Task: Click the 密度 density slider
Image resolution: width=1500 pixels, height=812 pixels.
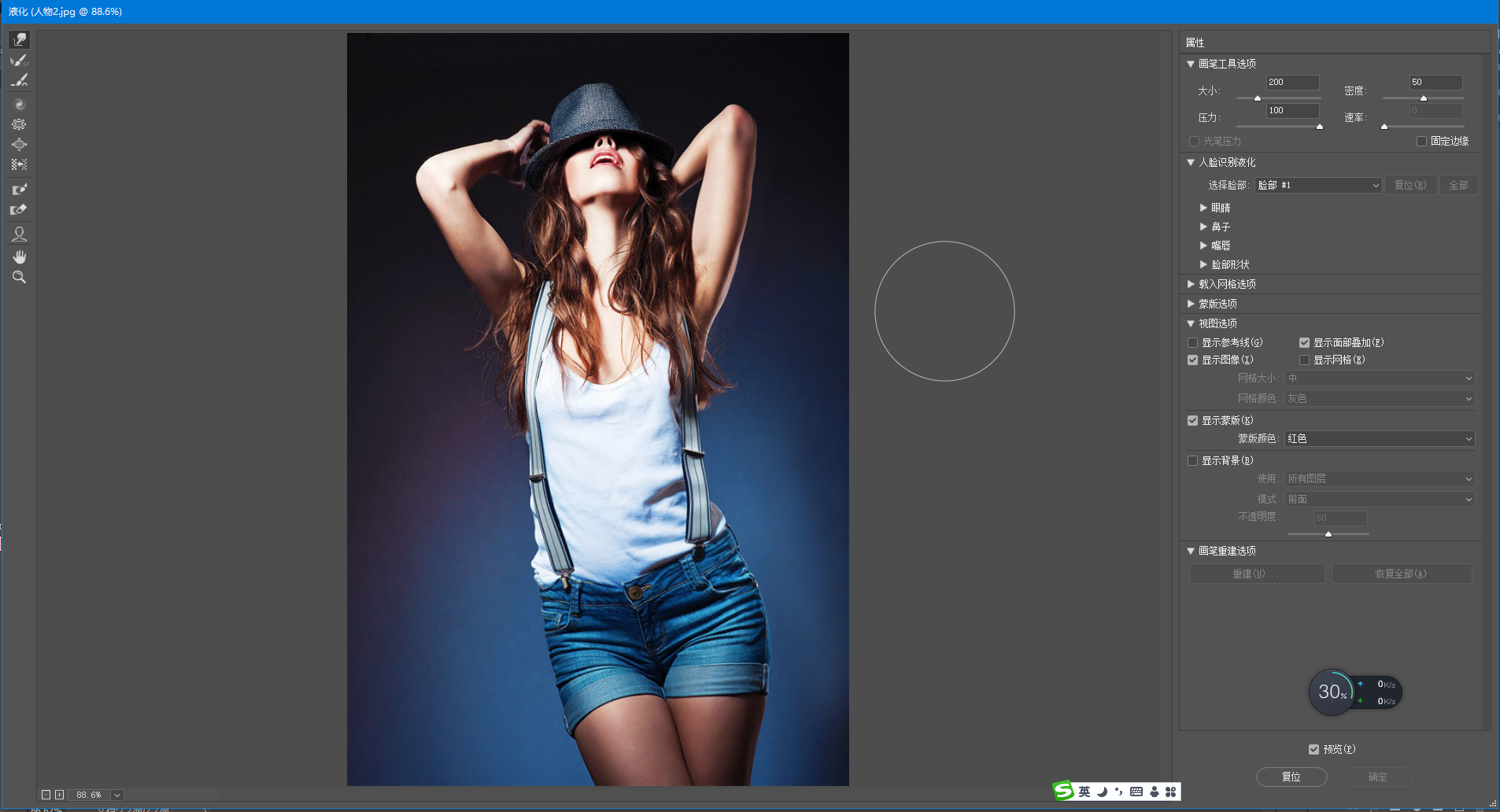Action: (1423, 98)
